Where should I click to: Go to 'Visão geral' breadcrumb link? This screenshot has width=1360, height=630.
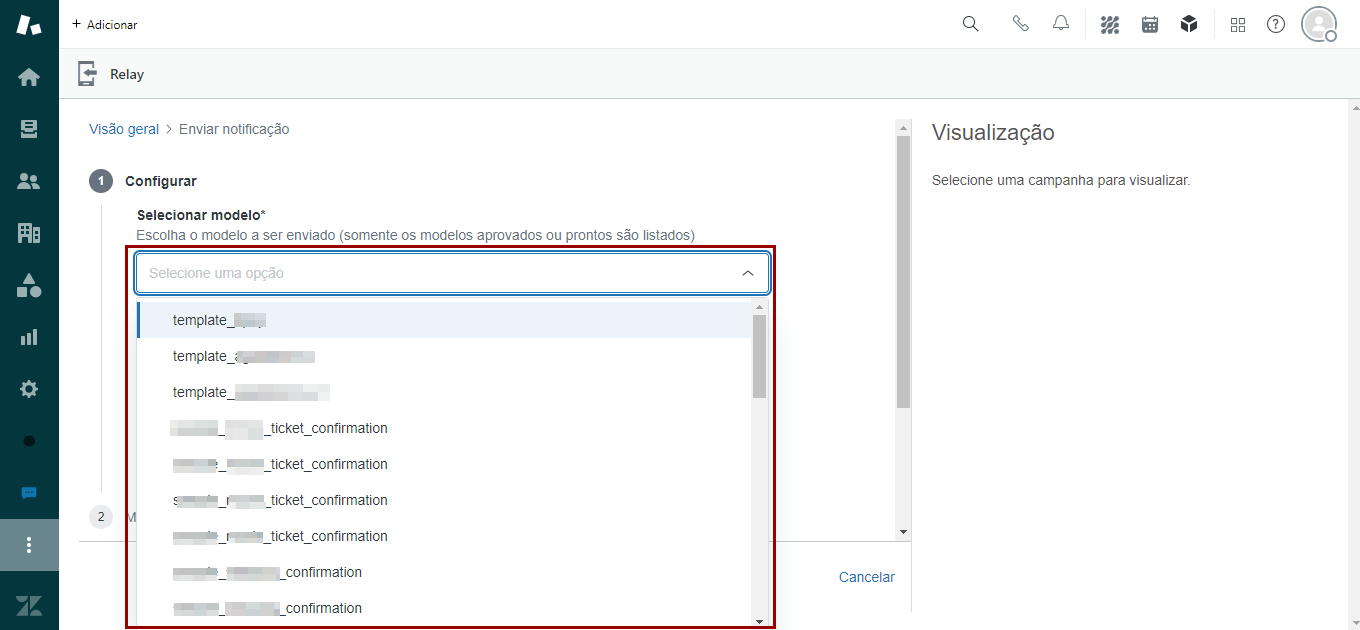124,129
